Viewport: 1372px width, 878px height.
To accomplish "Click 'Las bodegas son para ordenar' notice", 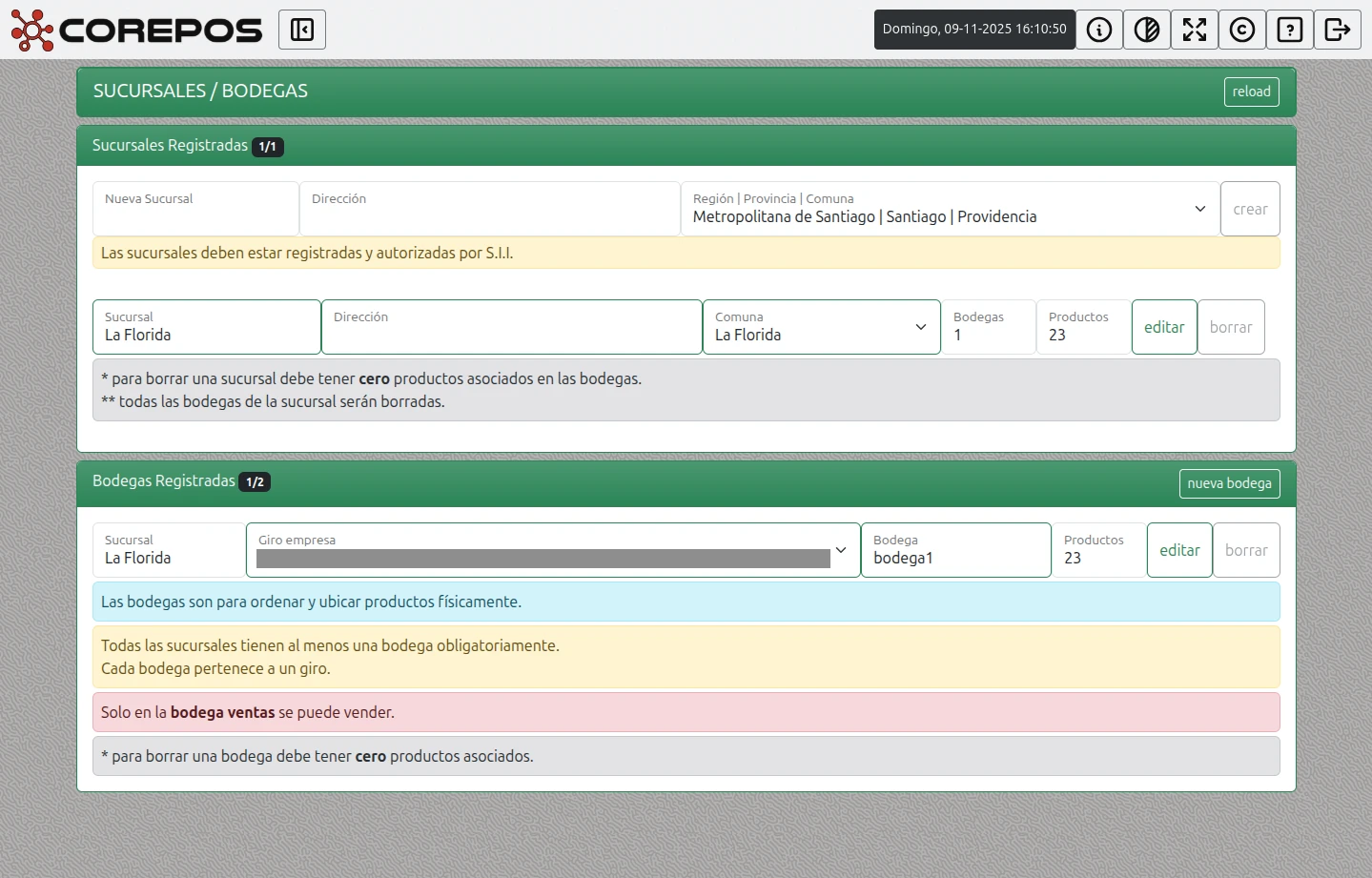I will tap(686, 602).
